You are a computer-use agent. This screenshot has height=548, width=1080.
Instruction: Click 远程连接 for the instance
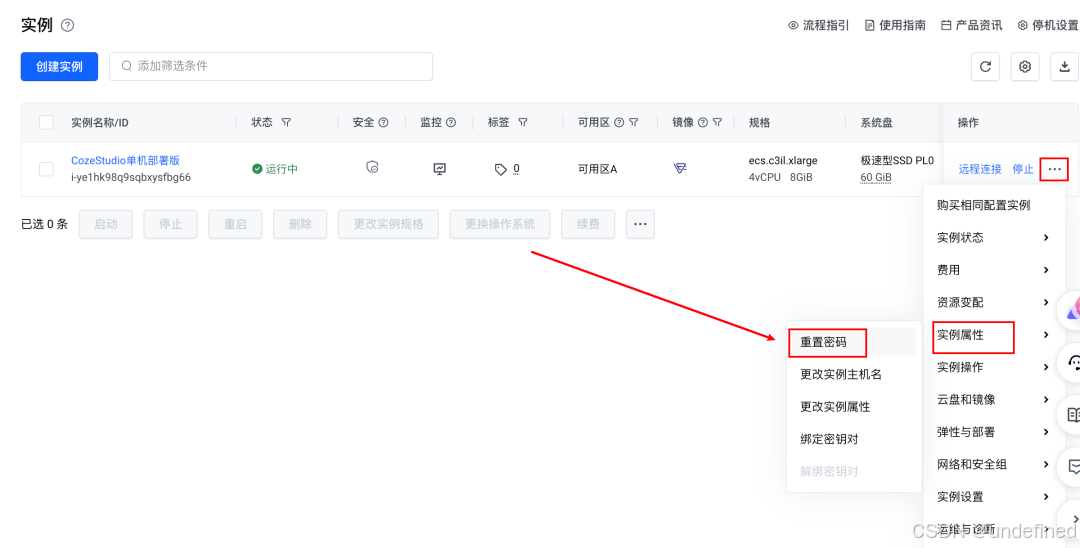tap(980, 169)
